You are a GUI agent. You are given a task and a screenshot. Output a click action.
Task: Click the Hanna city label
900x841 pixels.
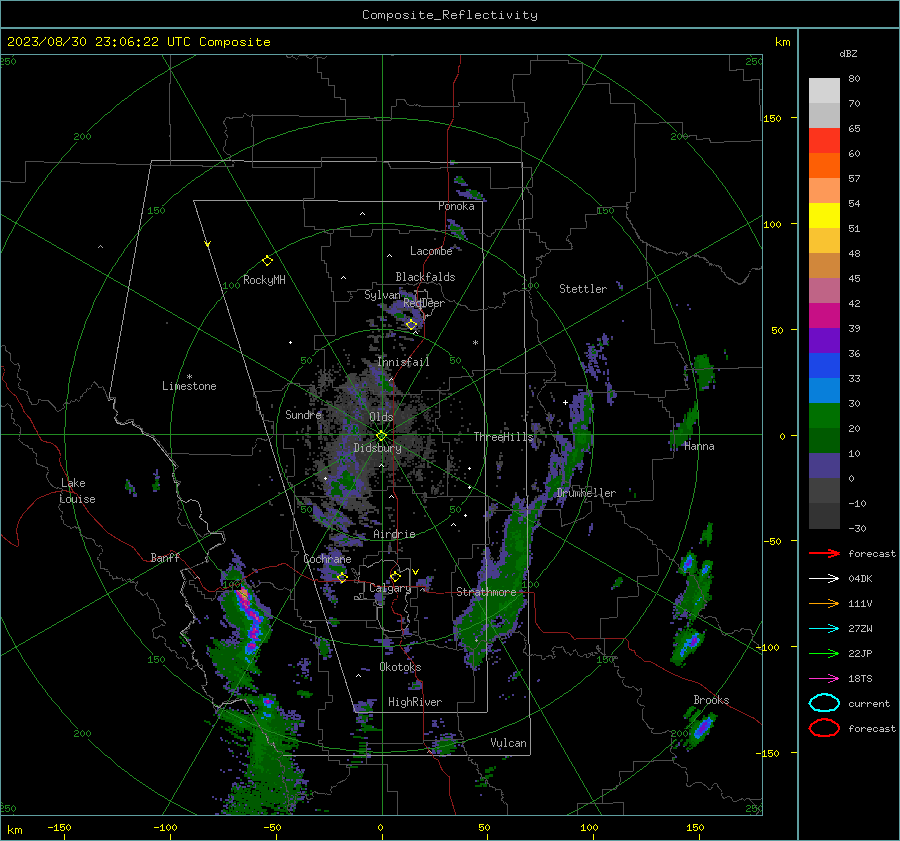[699, 446]
